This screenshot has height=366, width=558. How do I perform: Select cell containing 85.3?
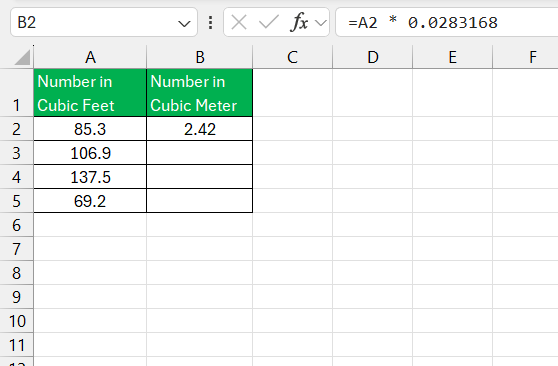[x=90, y=129]
